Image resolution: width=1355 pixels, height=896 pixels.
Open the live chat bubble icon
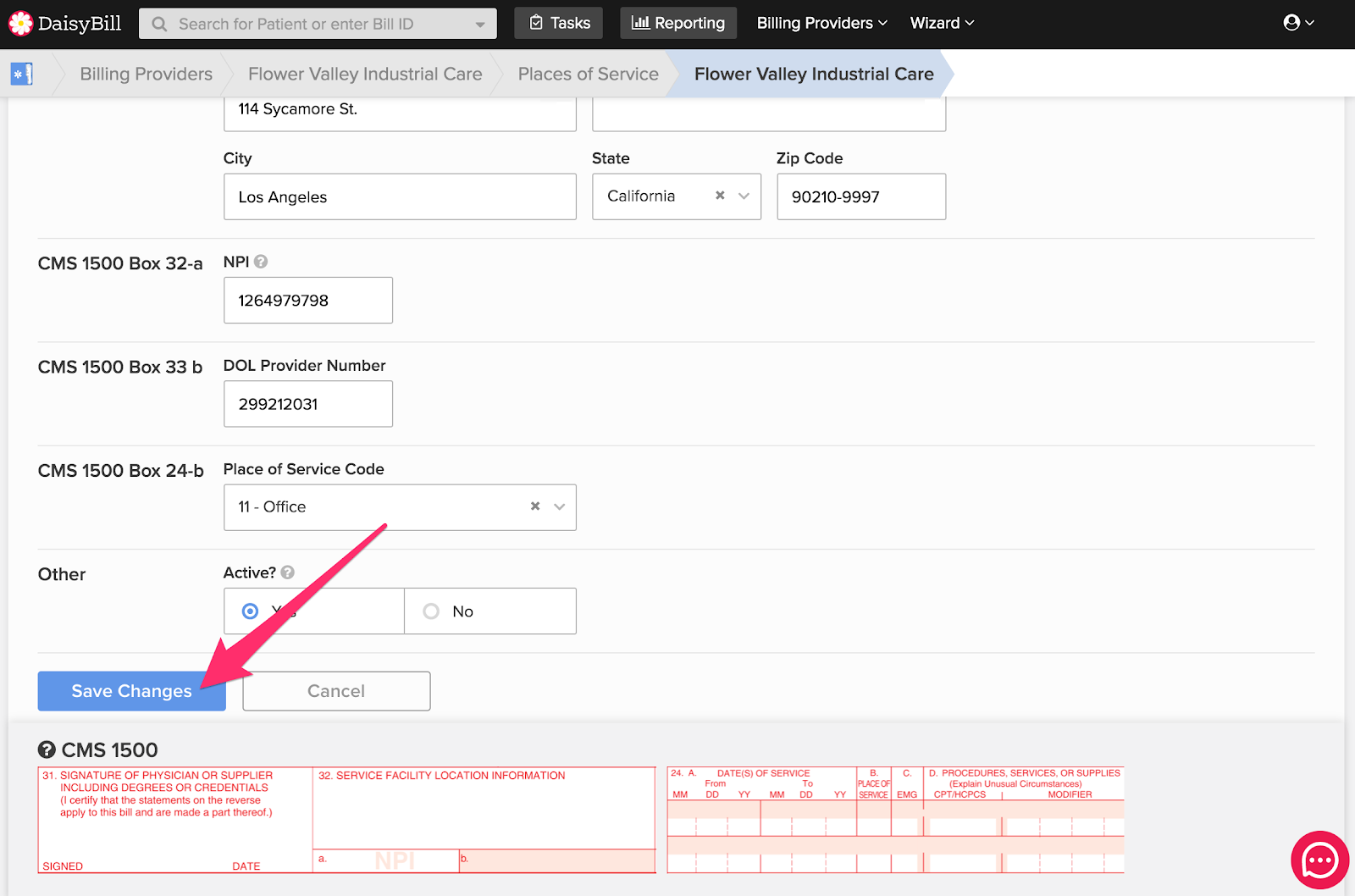click(x=1319, y=860)
